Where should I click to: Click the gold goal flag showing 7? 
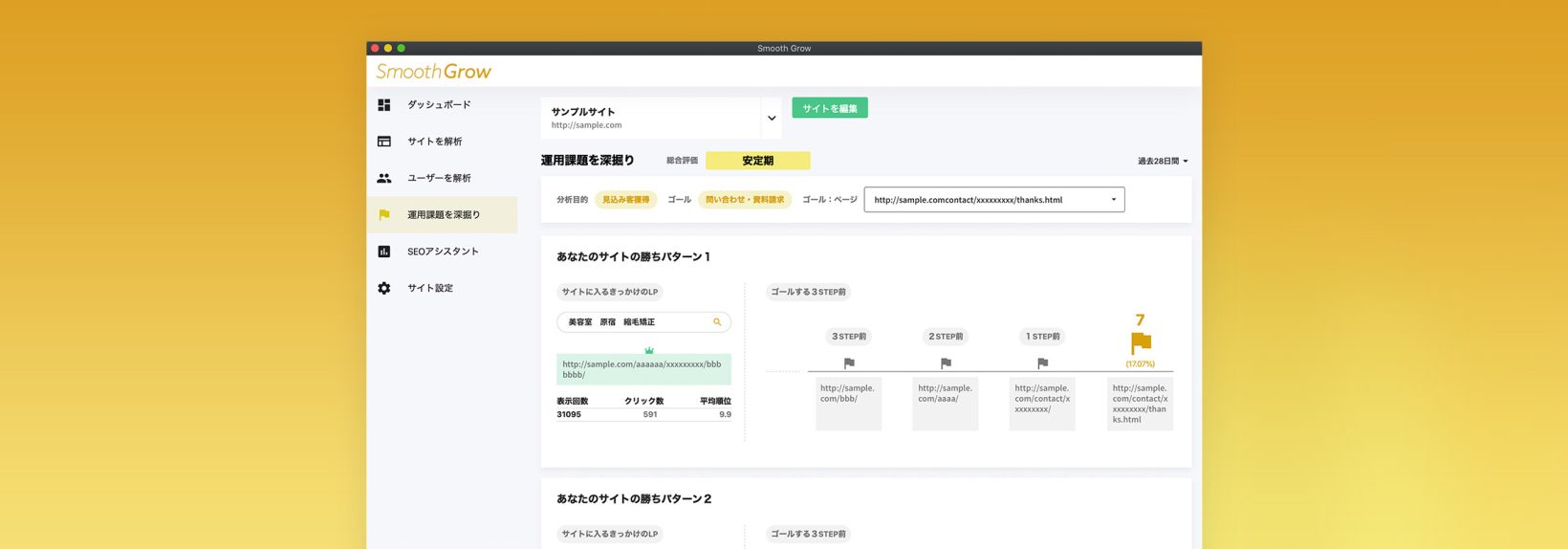pyautogui.click(x=1141, y=343)
